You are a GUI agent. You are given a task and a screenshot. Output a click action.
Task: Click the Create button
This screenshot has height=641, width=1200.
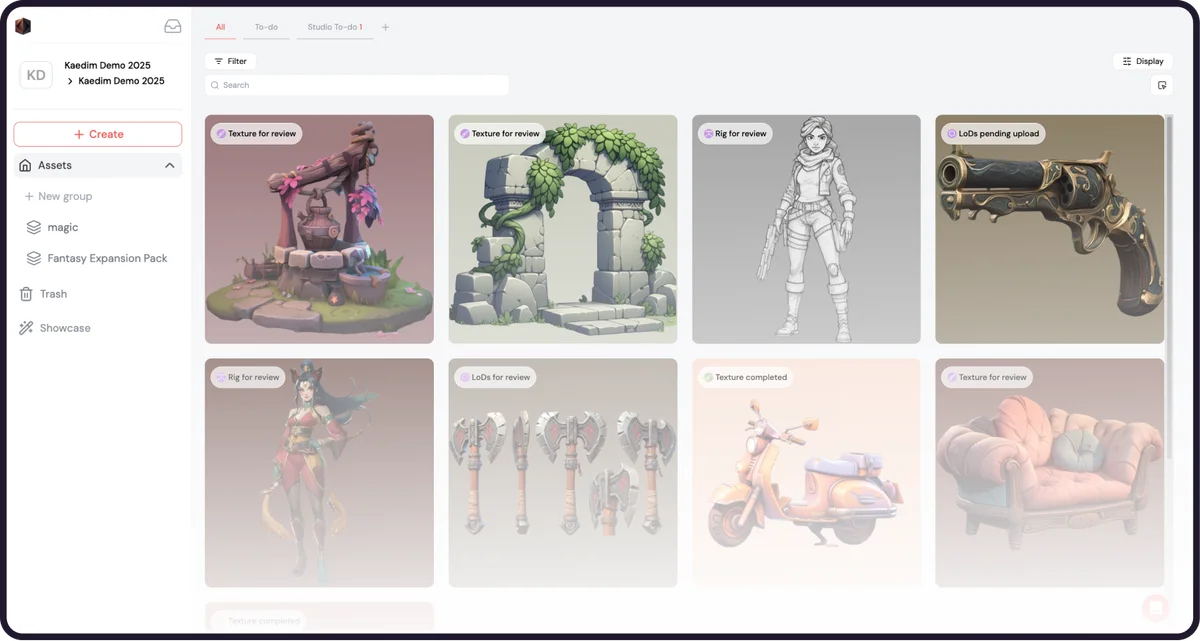point(97,134)
